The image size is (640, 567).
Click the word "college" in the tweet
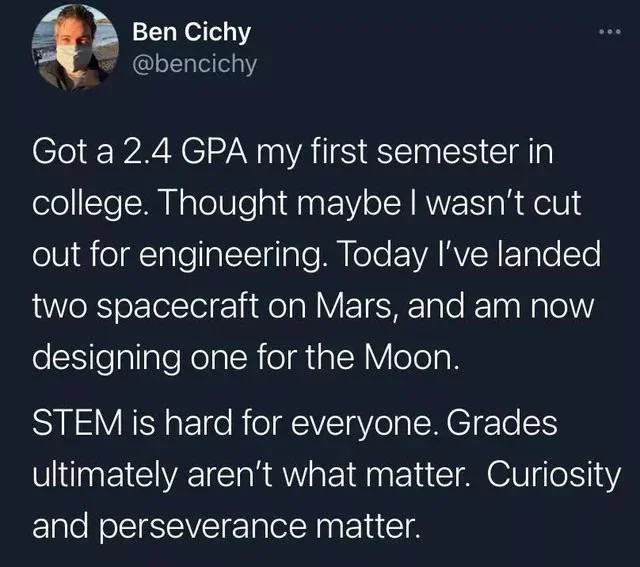click(86, 207)
